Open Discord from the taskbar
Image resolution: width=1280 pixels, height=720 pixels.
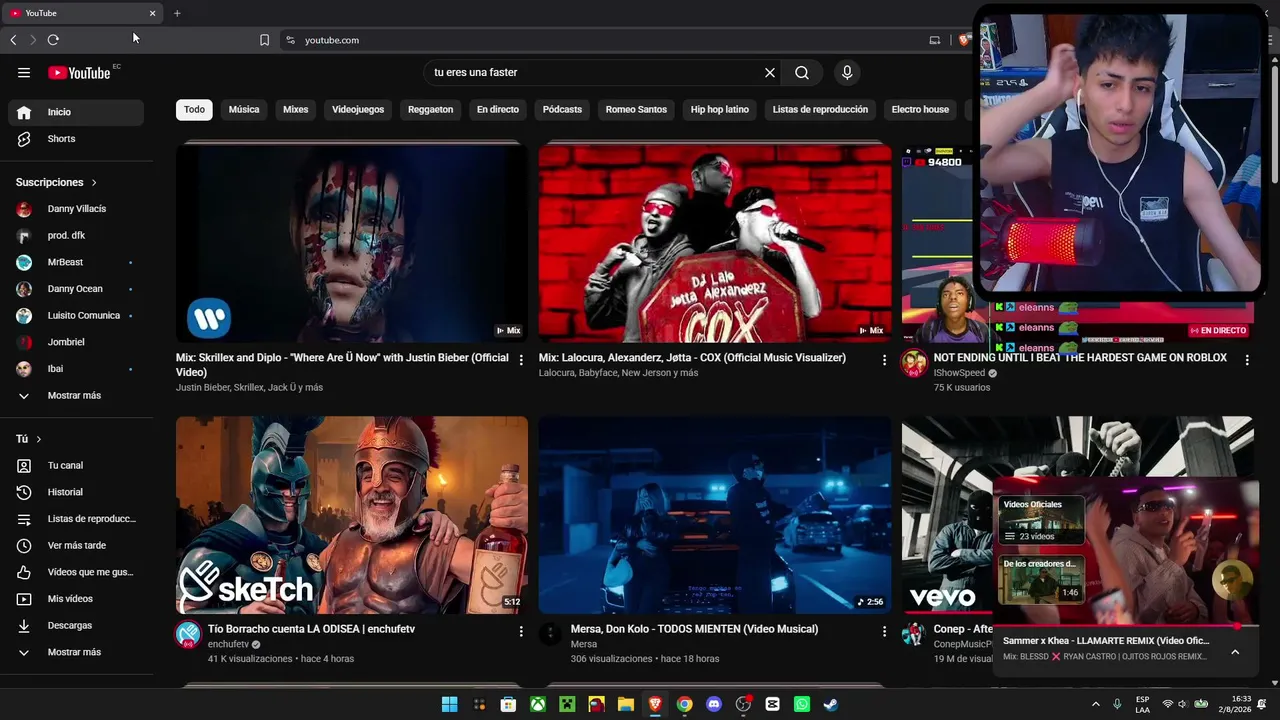point(713,704)
